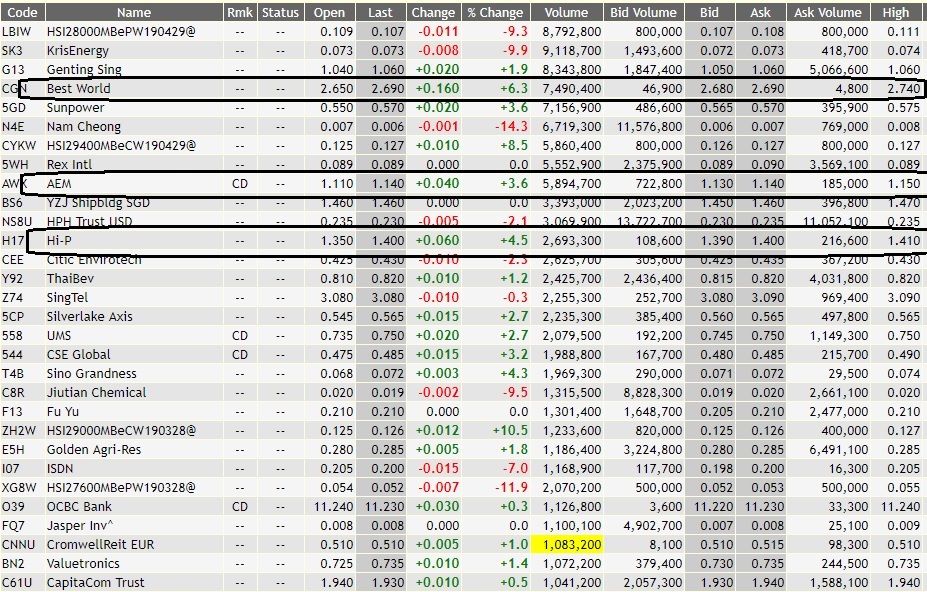927x592 pixels.
Task: Click the Sunpower stock name
Action: pos(75,108)
